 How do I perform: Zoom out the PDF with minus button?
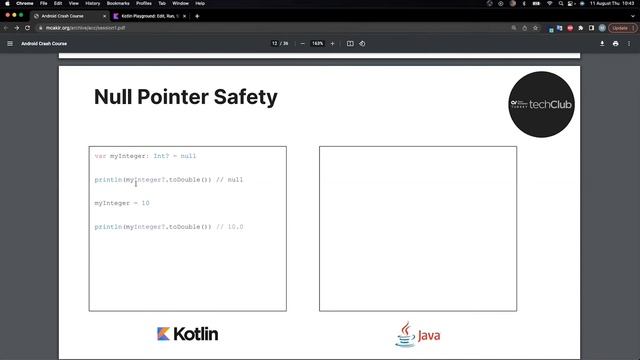tap(302, 44)
